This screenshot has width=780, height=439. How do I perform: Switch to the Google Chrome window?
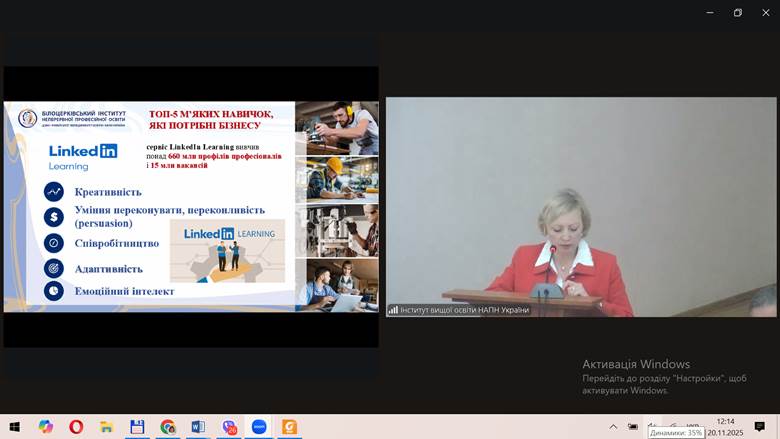point(167,426)
